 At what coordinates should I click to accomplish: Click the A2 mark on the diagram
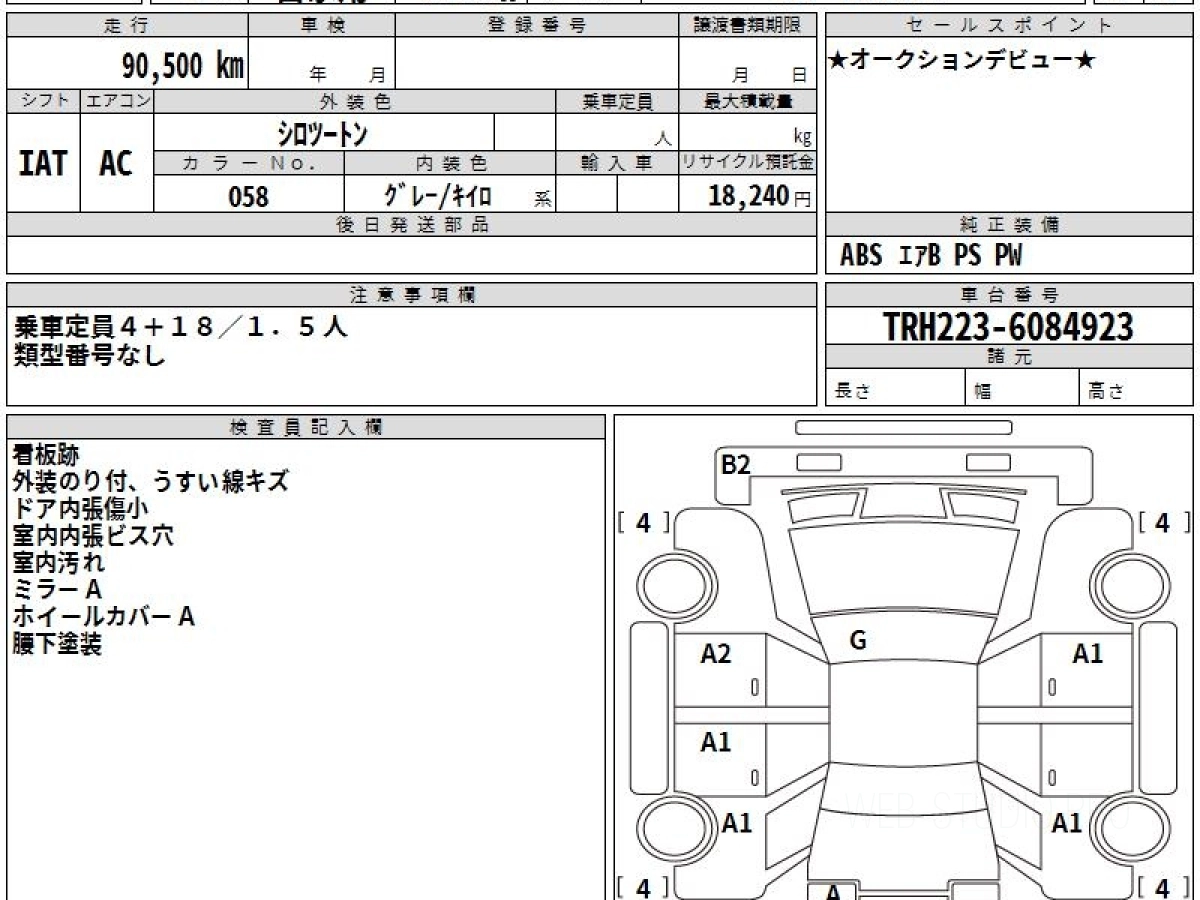(x=716, y=654)
